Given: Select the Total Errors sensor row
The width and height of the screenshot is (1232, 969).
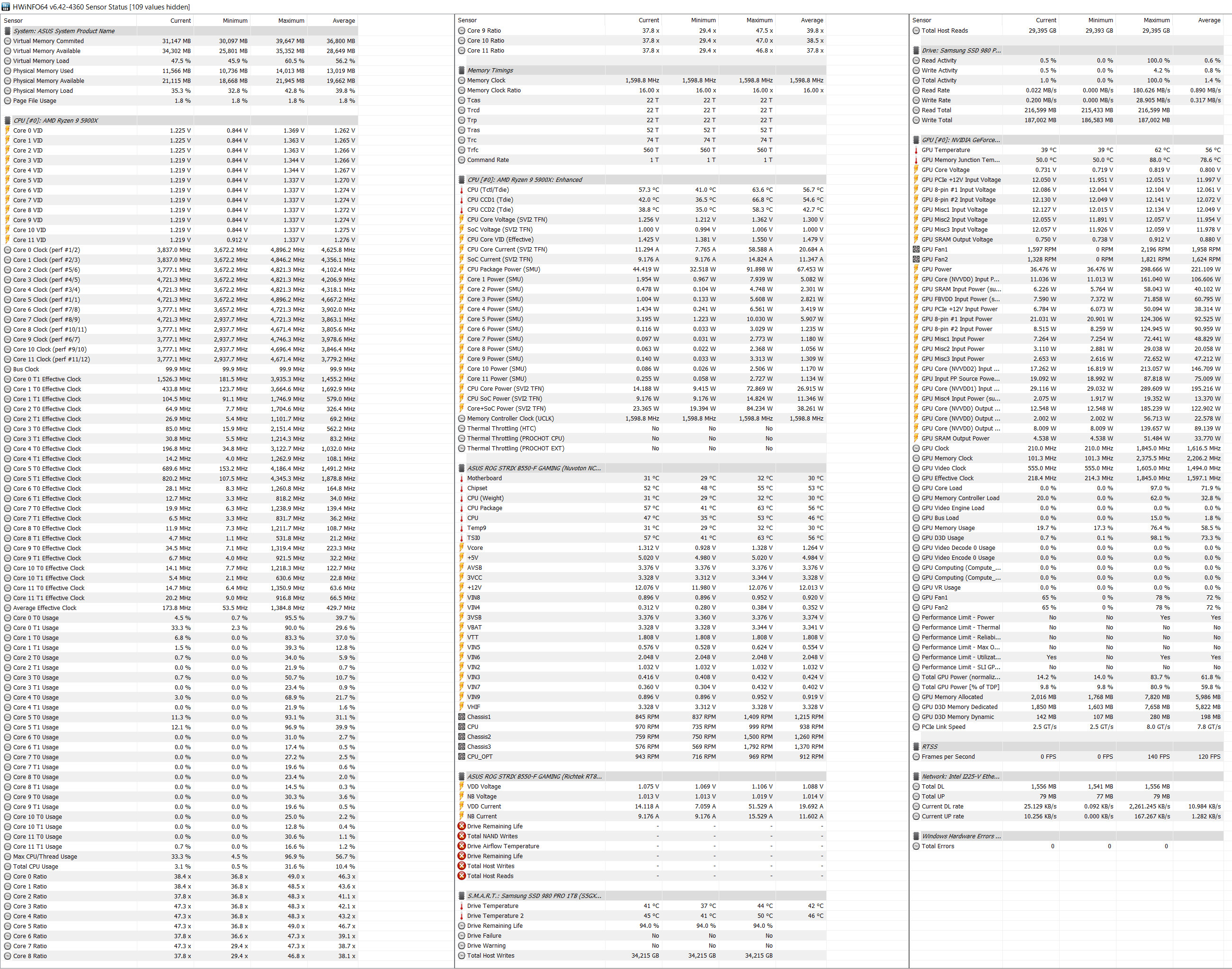Looking at the screenshot, I should click(937, 846).
